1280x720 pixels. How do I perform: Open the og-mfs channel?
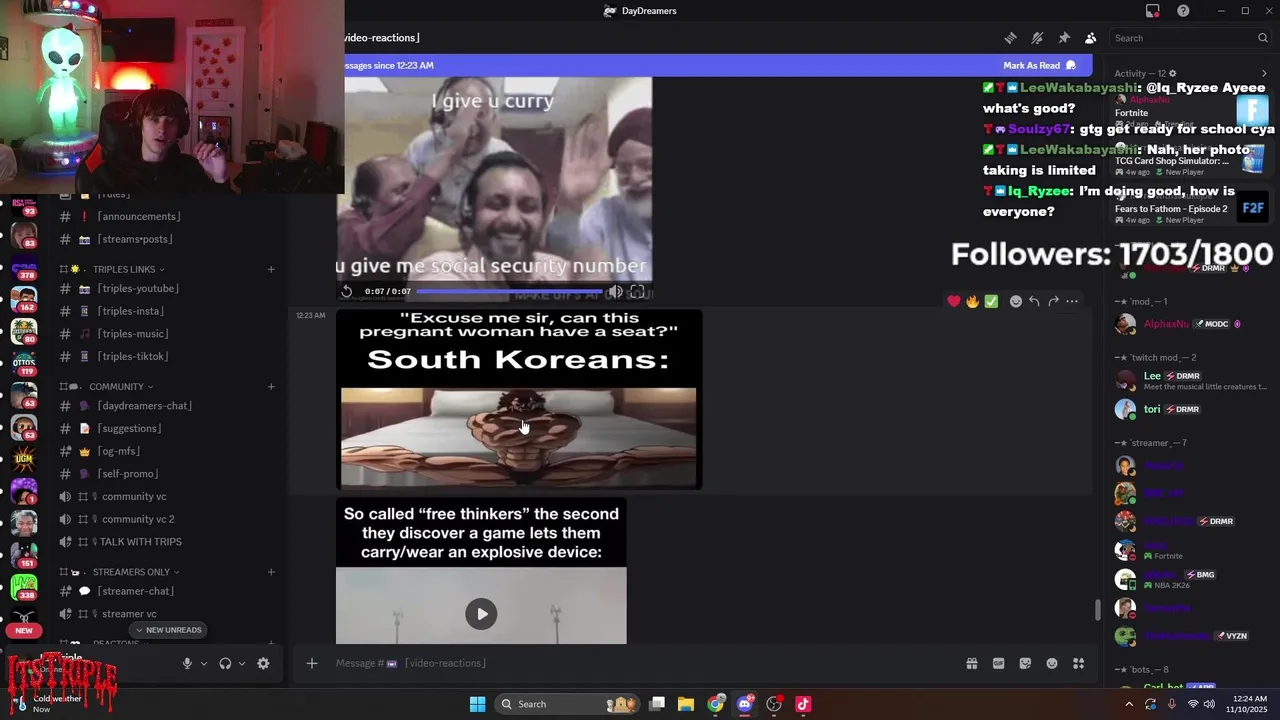pos(118,451)
